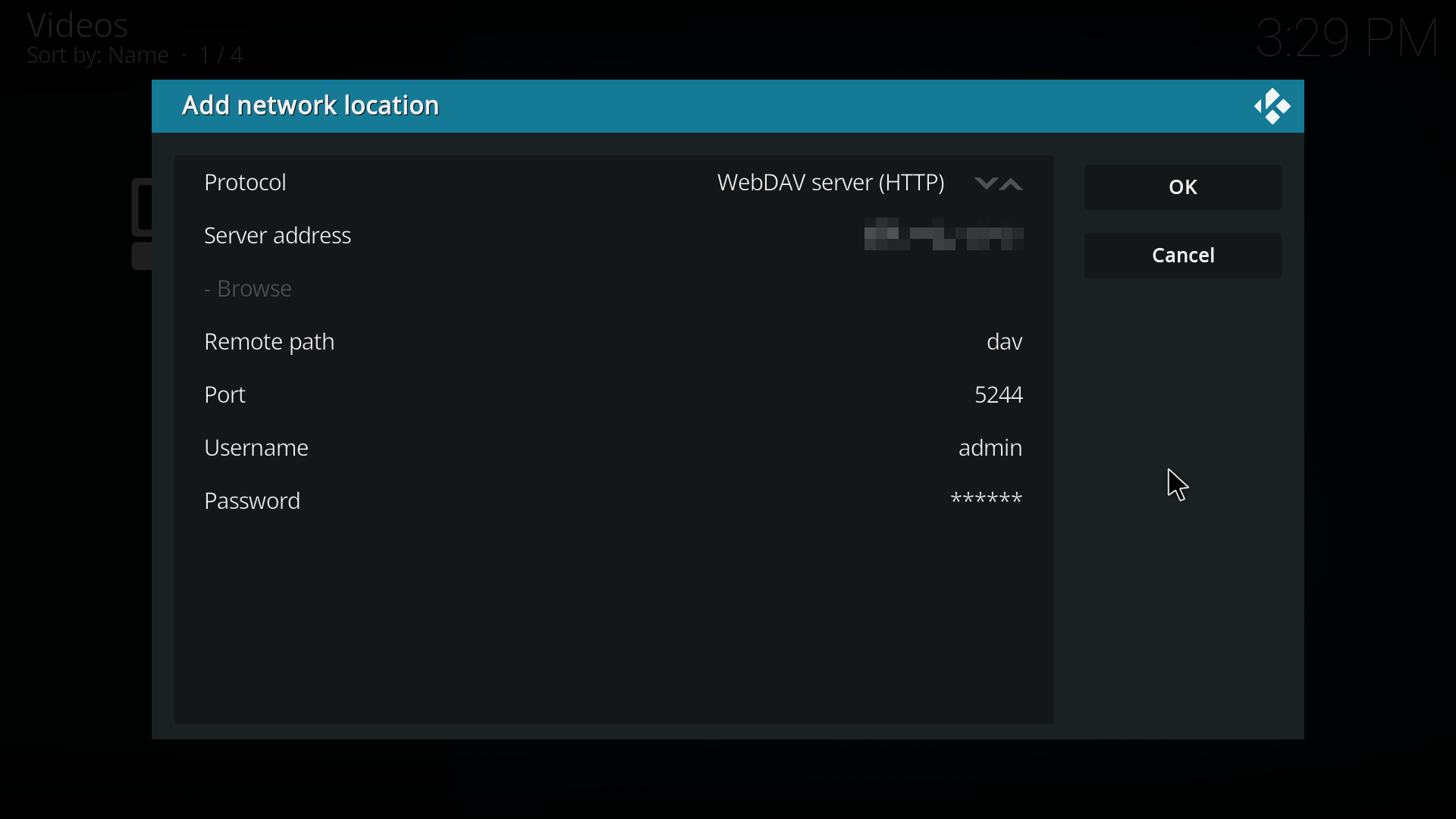Click WebDAV server (HTTP) protocol value
Viewport: 1456px width, 819px height.
pos(830,183)
